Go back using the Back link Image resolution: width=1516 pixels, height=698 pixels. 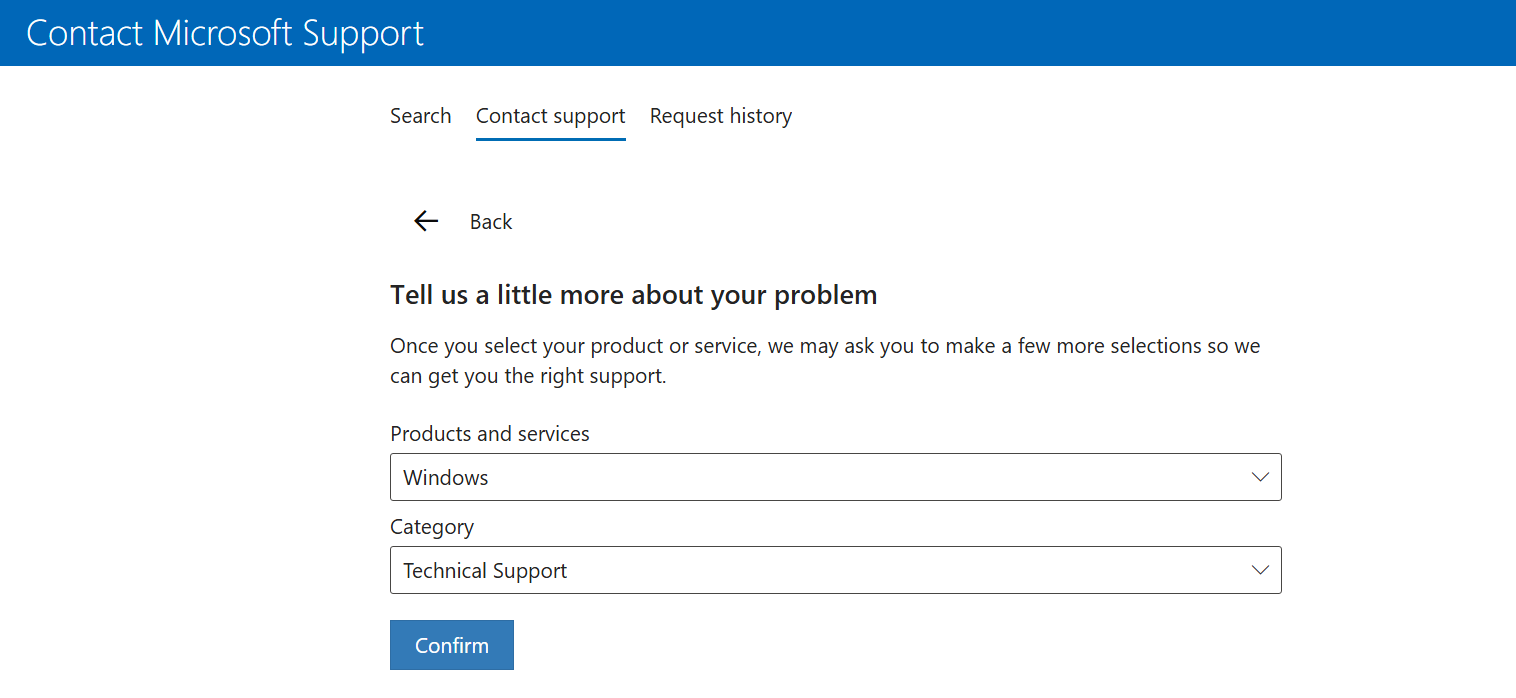tap(491, 222)
